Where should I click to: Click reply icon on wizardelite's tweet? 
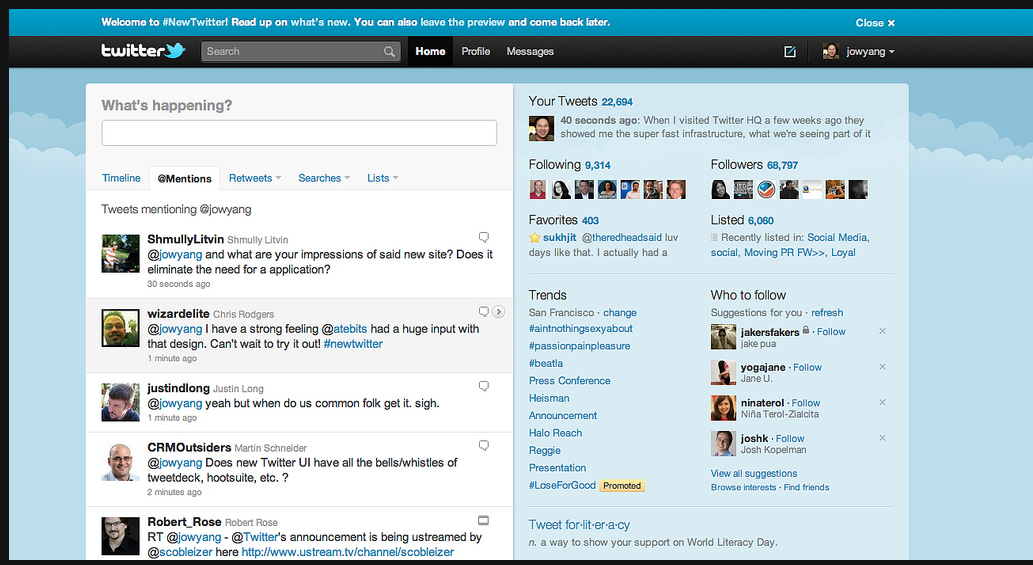484,311
